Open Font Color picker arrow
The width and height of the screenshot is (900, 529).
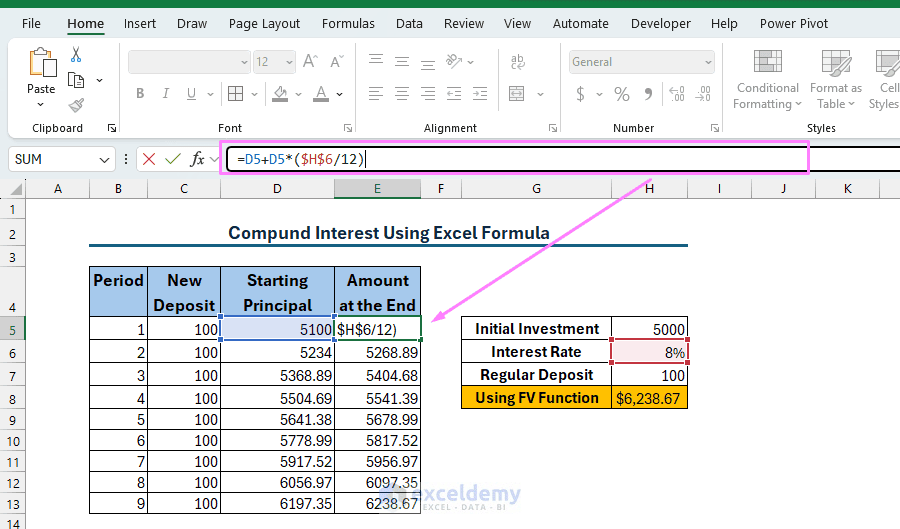click(x=340, y=94)
